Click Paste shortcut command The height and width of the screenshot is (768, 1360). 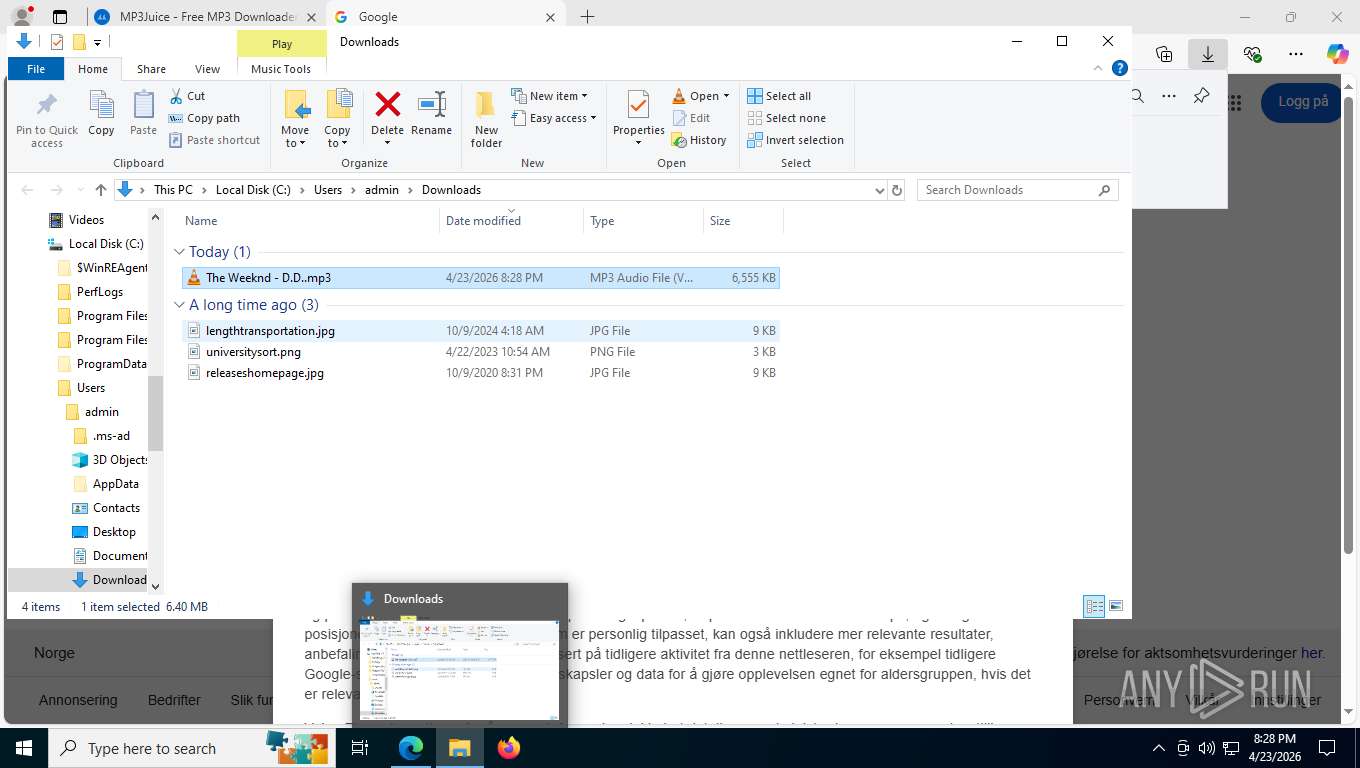click(x=214, y=140)
